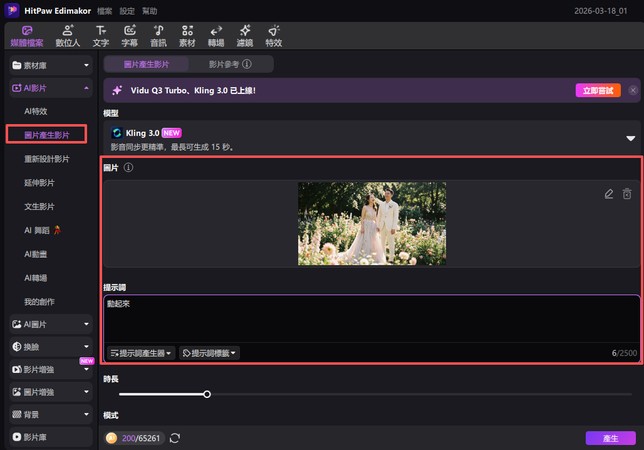Expand the 背景 section
Image resolution: width=644 pixels, height=450 pixels.
point(51,415)
